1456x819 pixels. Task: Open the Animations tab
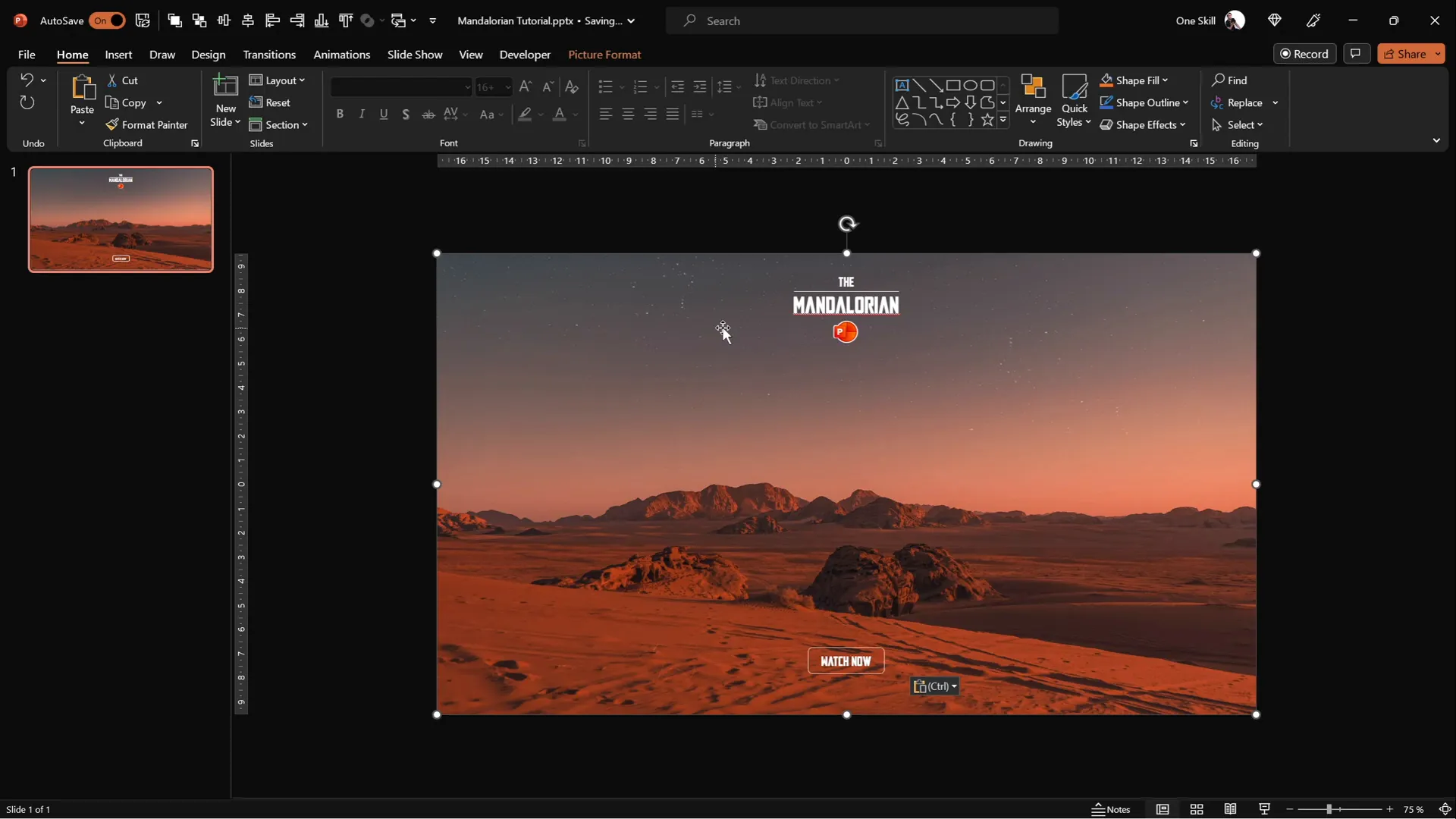click(x=342, y=55)
